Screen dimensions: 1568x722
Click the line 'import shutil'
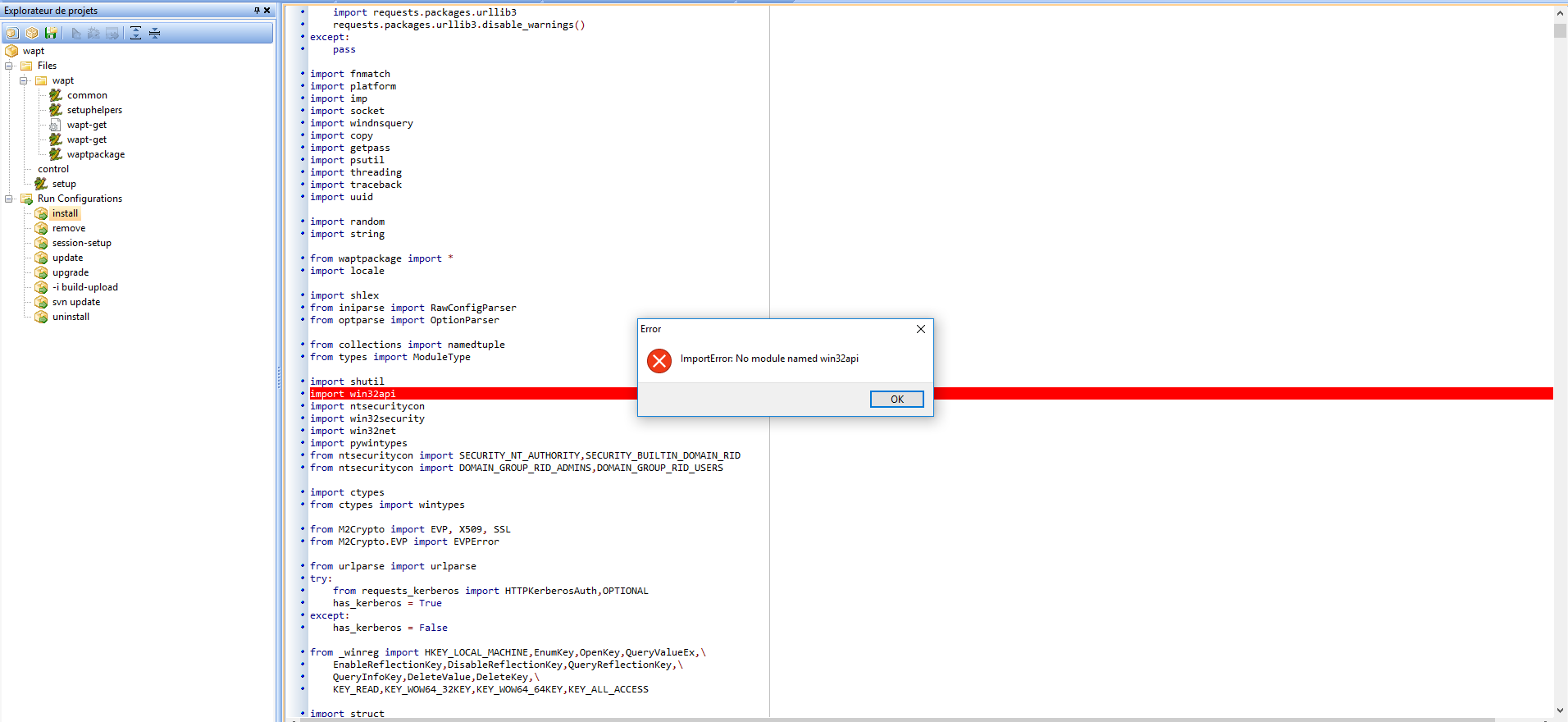pyautogui.click(x=347, y=382)
